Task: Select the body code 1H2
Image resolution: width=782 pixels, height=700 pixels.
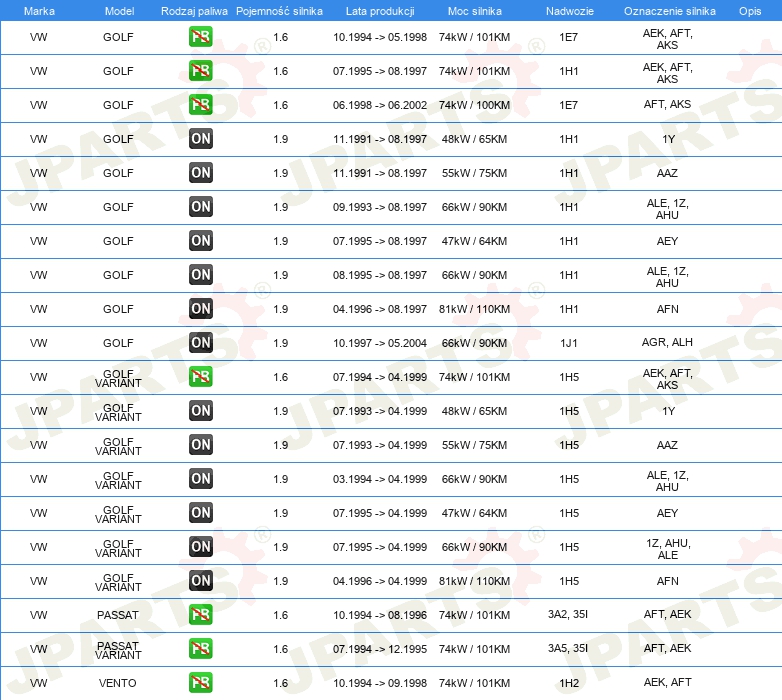Action: click(x=569, y=683)
